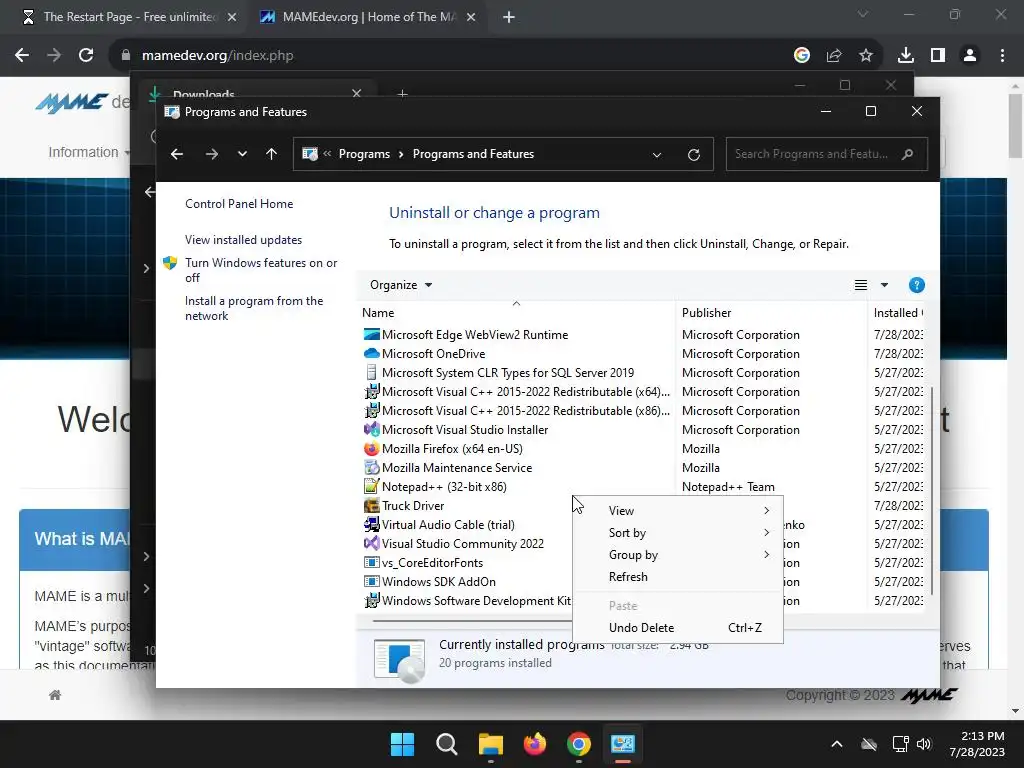The height and width of the screenshot is (768, 1024).
Task: Go back in Programs and Features window
Action: (x=176, y=154)
